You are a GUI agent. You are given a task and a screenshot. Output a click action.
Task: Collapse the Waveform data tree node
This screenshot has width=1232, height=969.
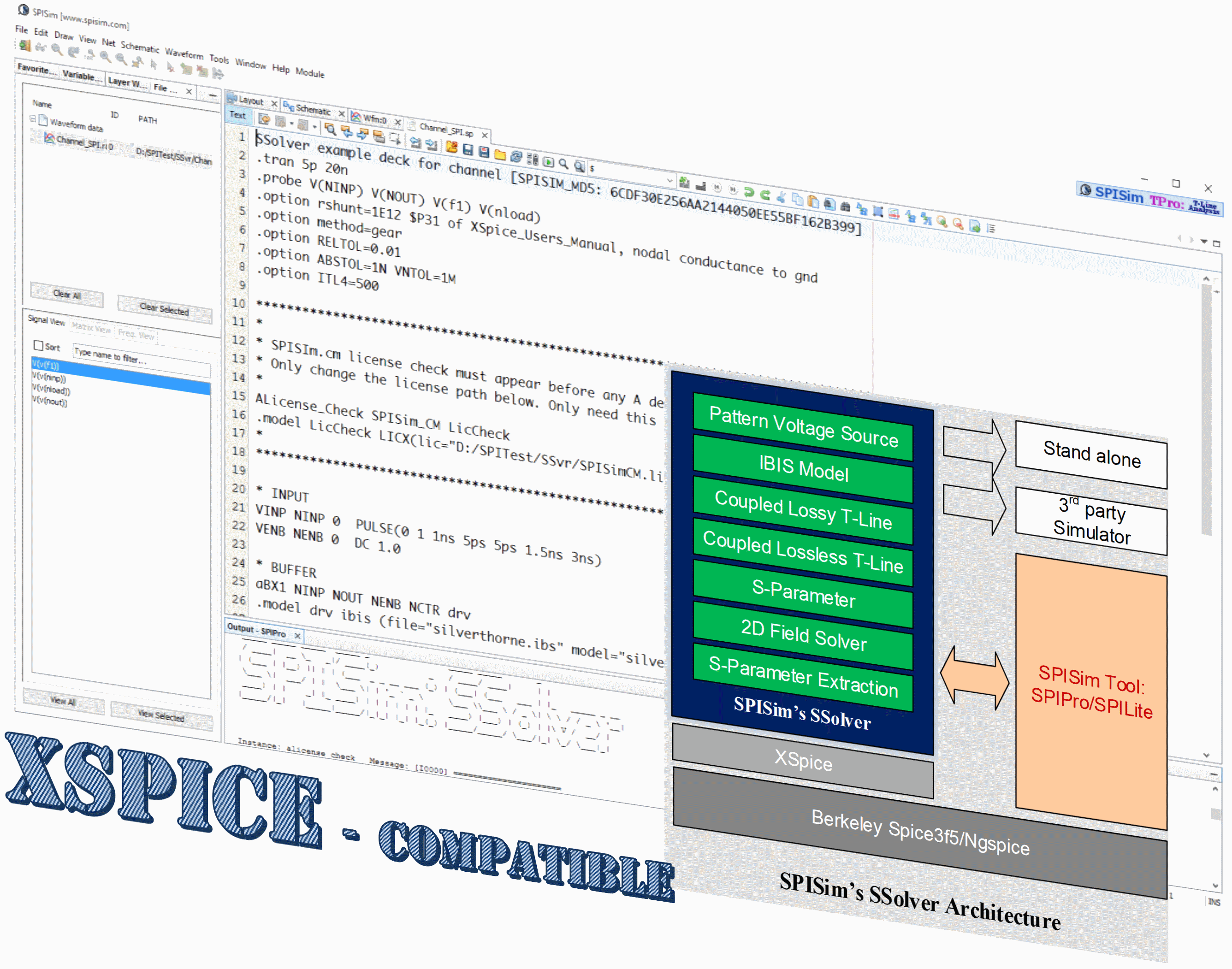(33, 118)
